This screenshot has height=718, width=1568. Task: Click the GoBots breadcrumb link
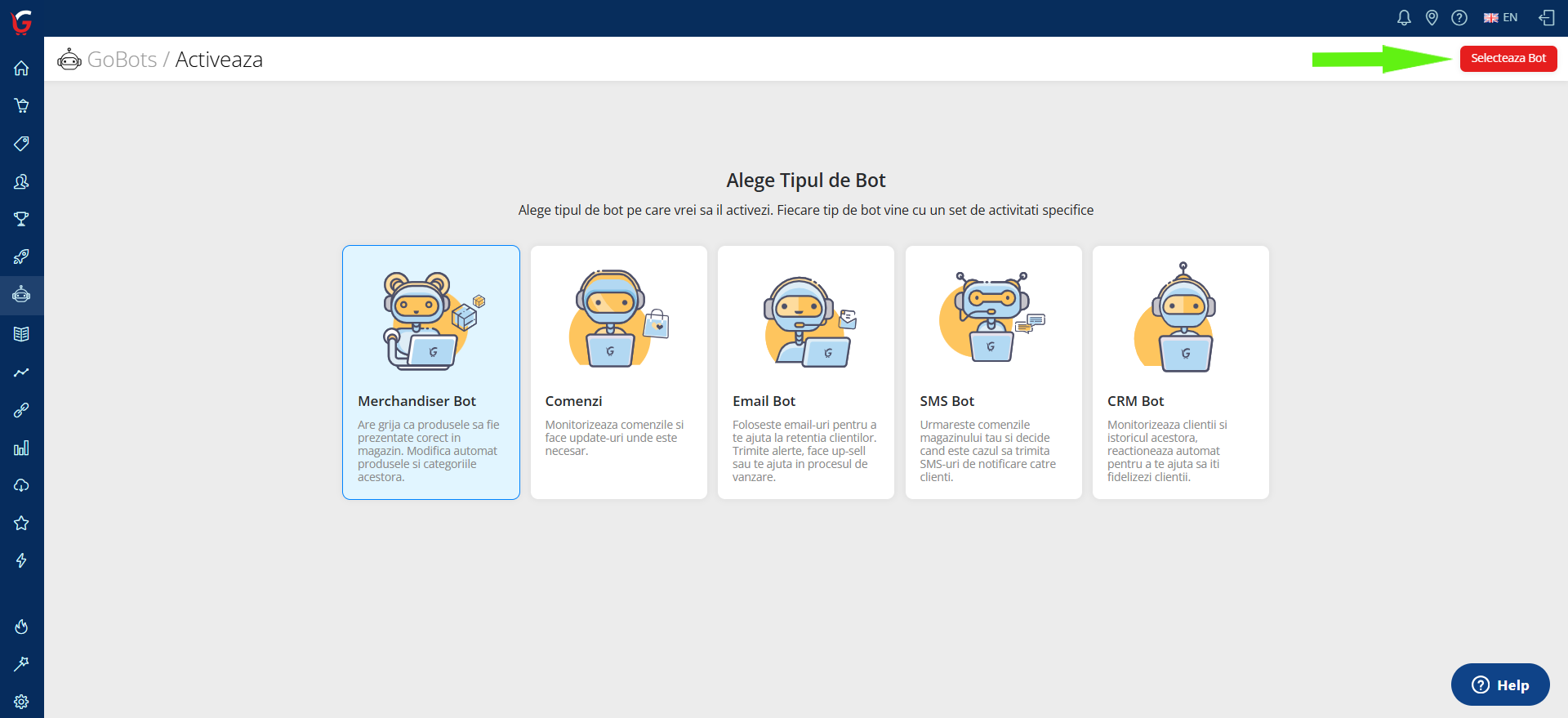coord(122,60)
